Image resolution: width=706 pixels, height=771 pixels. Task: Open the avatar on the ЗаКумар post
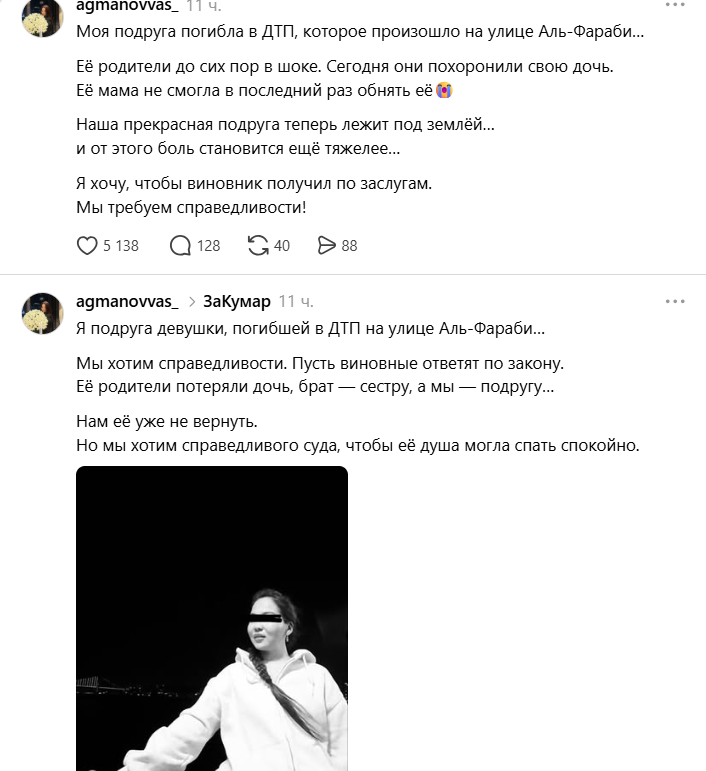(44, 313)
